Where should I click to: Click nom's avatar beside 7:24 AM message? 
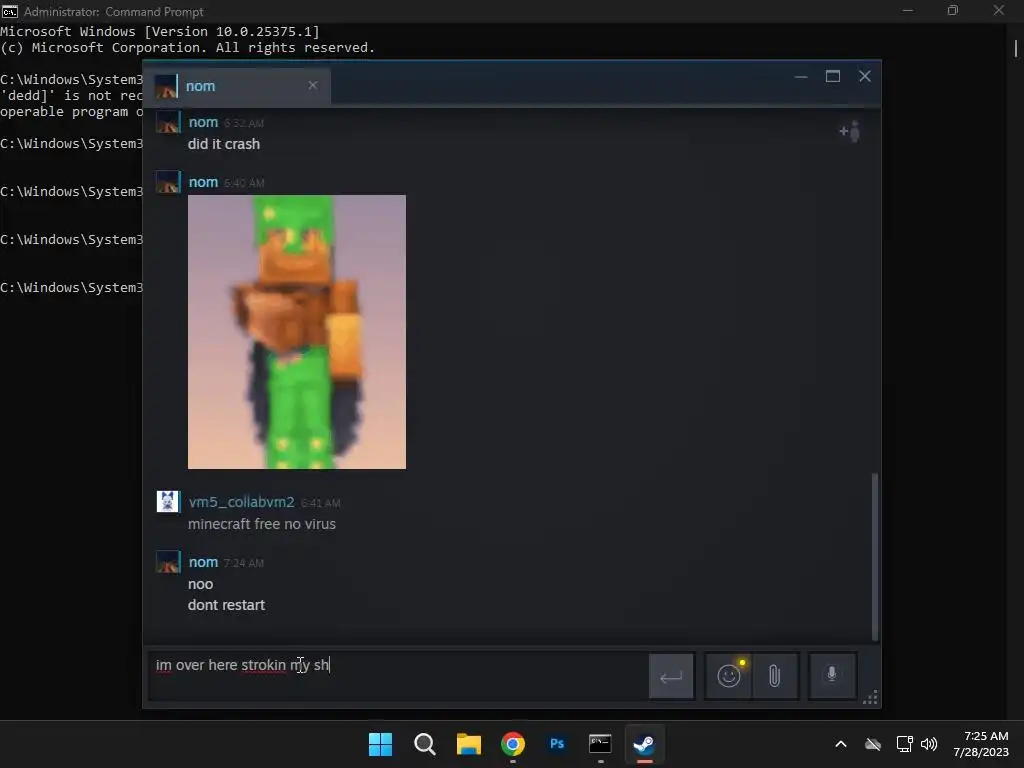click(x=168, y=562)
